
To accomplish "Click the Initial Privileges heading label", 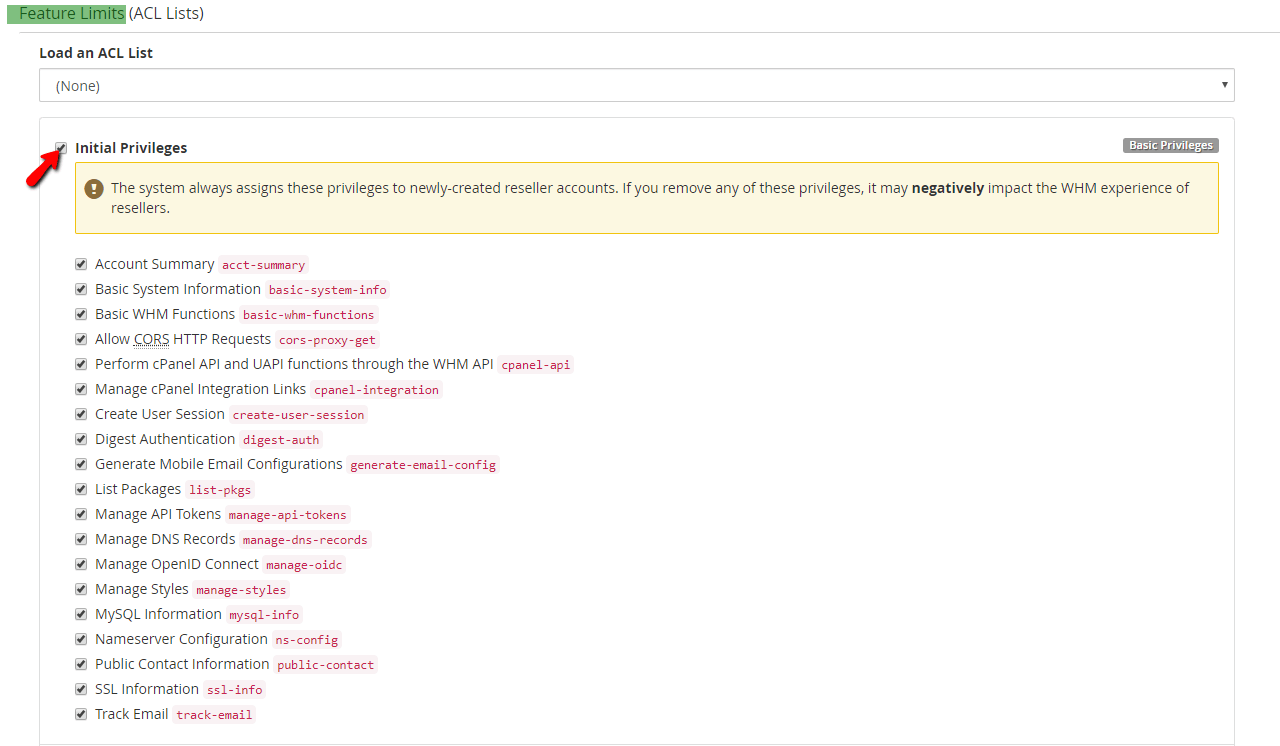I will 131,148.
